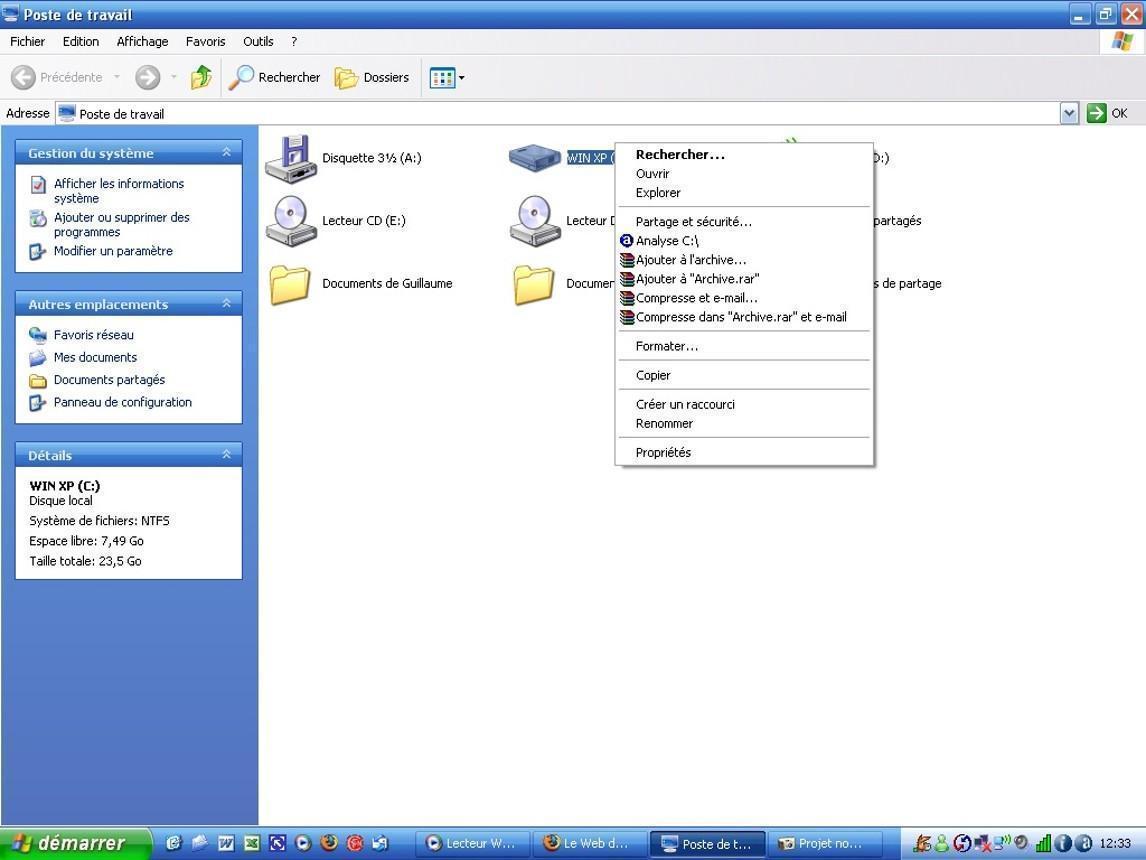
Task: Select Formater... from the context menu
Action: (x=666, y=346)
